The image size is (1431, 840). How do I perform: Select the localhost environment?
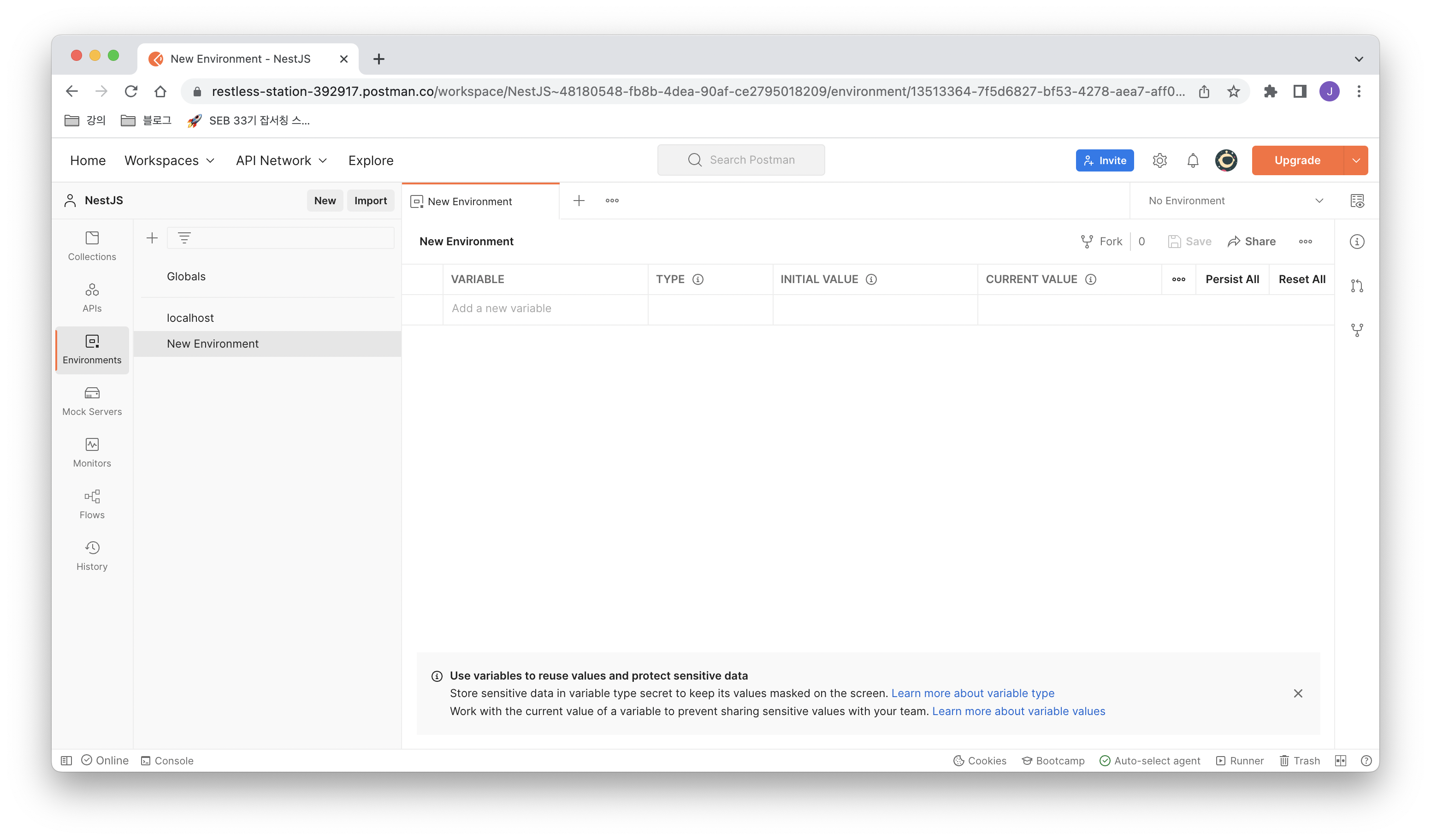[x=190, y=318]
